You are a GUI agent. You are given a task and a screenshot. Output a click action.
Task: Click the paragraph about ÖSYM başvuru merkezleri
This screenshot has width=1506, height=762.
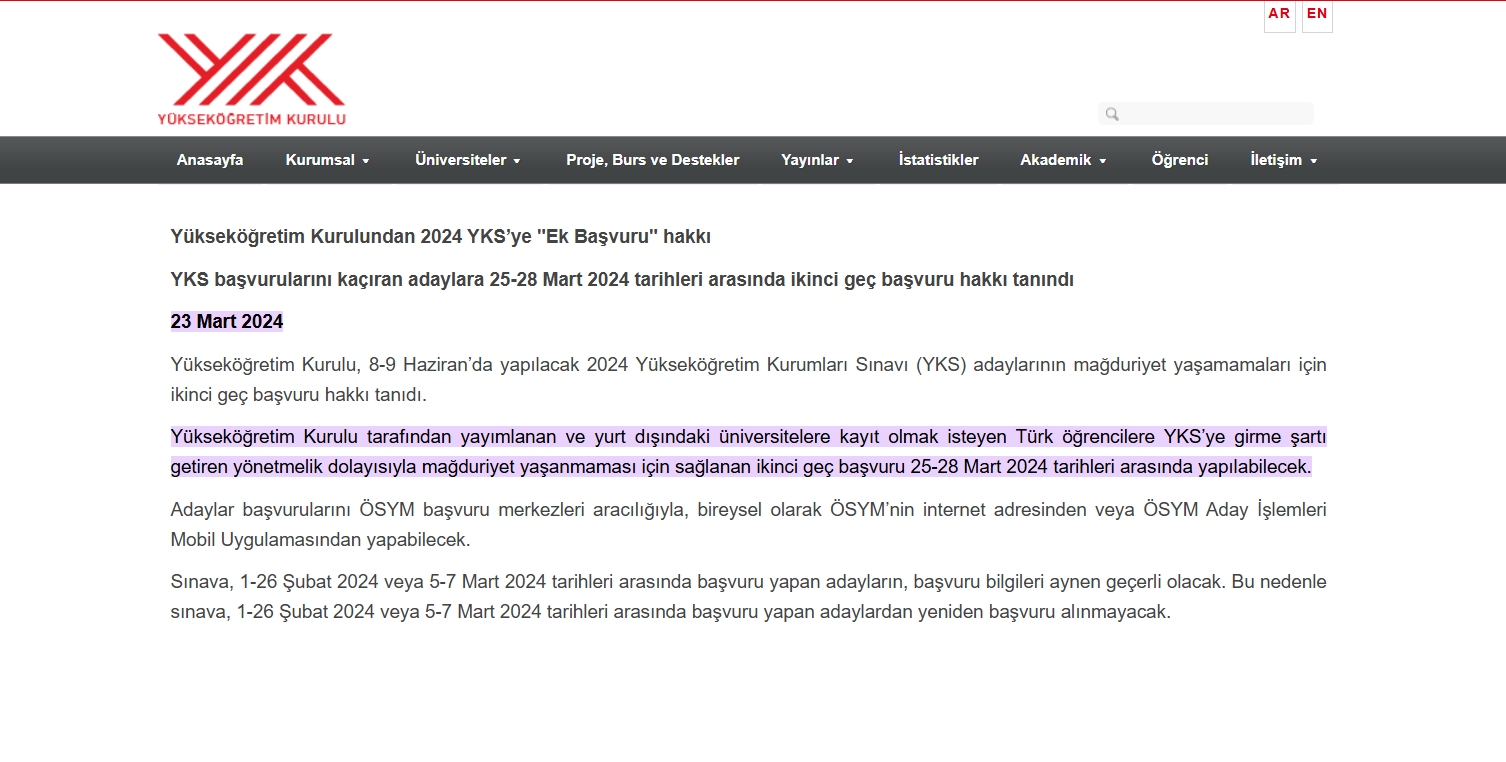point(748,525)
